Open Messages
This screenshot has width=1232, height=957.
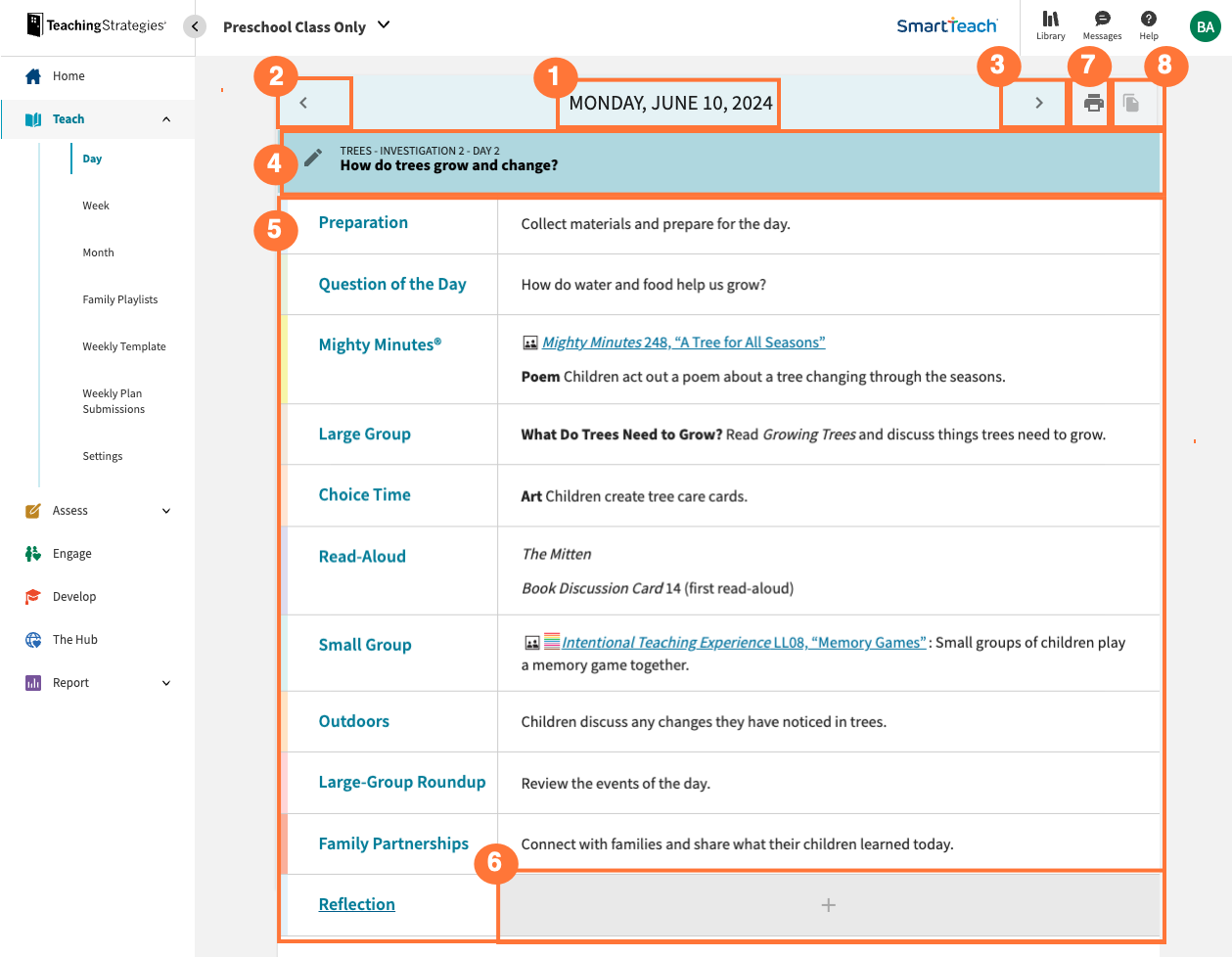[1102, 26]
